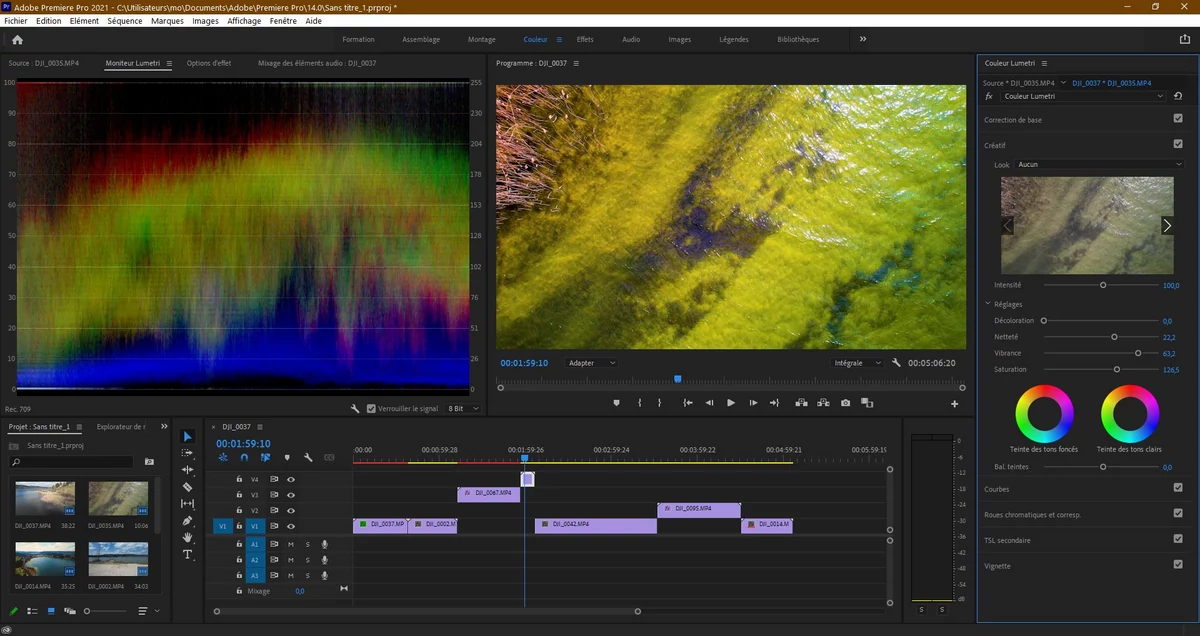Viewport: 1200px width, 636px height.
Task: Add a marker in the Program monitor
Action: (x=616, y=403)
